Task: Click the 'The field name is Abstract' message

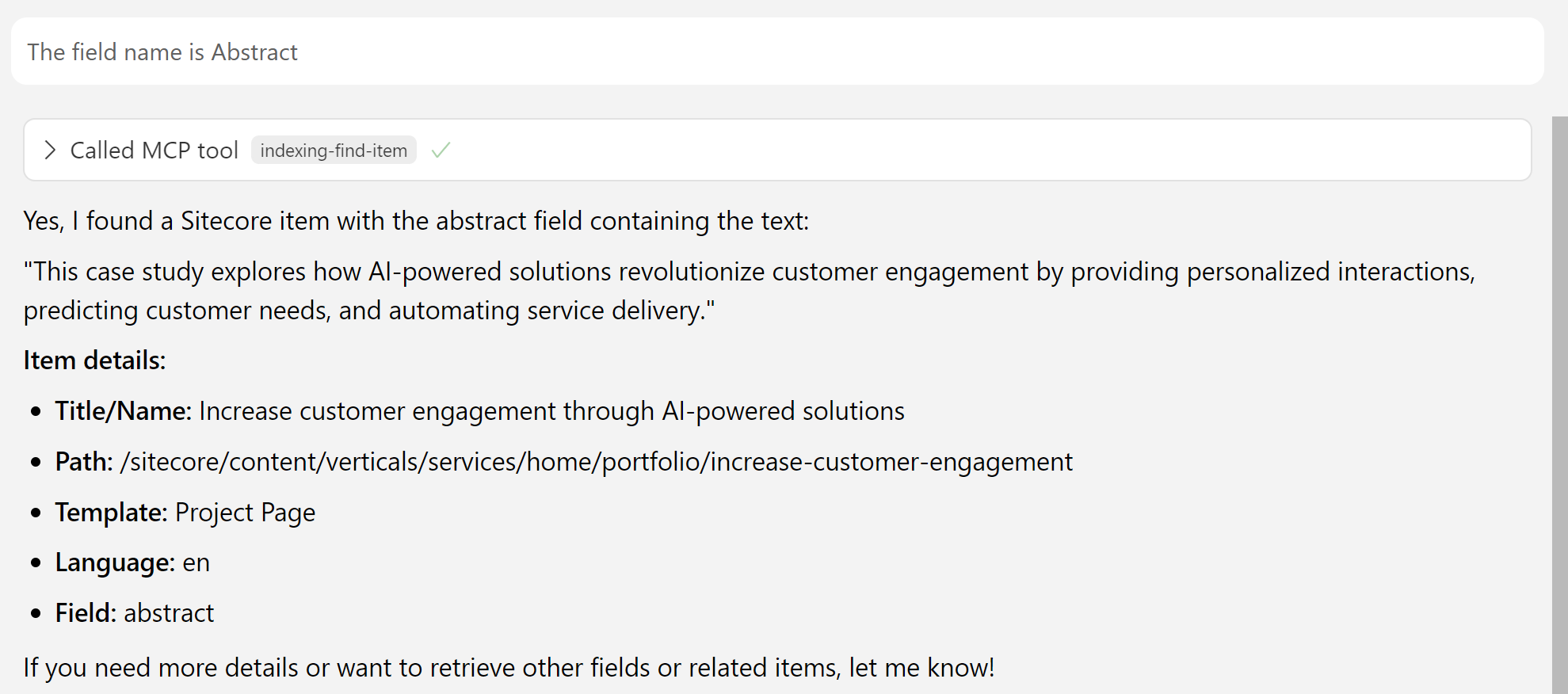Action: click(162, 52)
